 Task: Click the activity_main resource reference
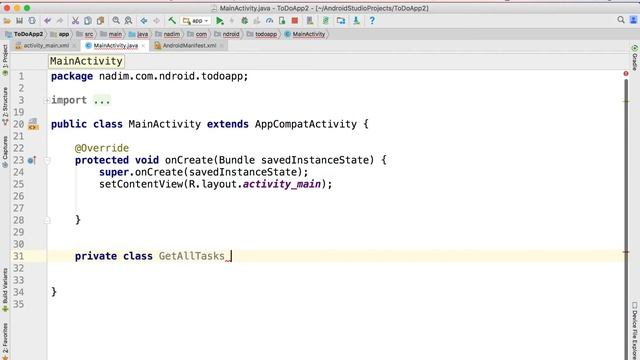pos(282,184)
